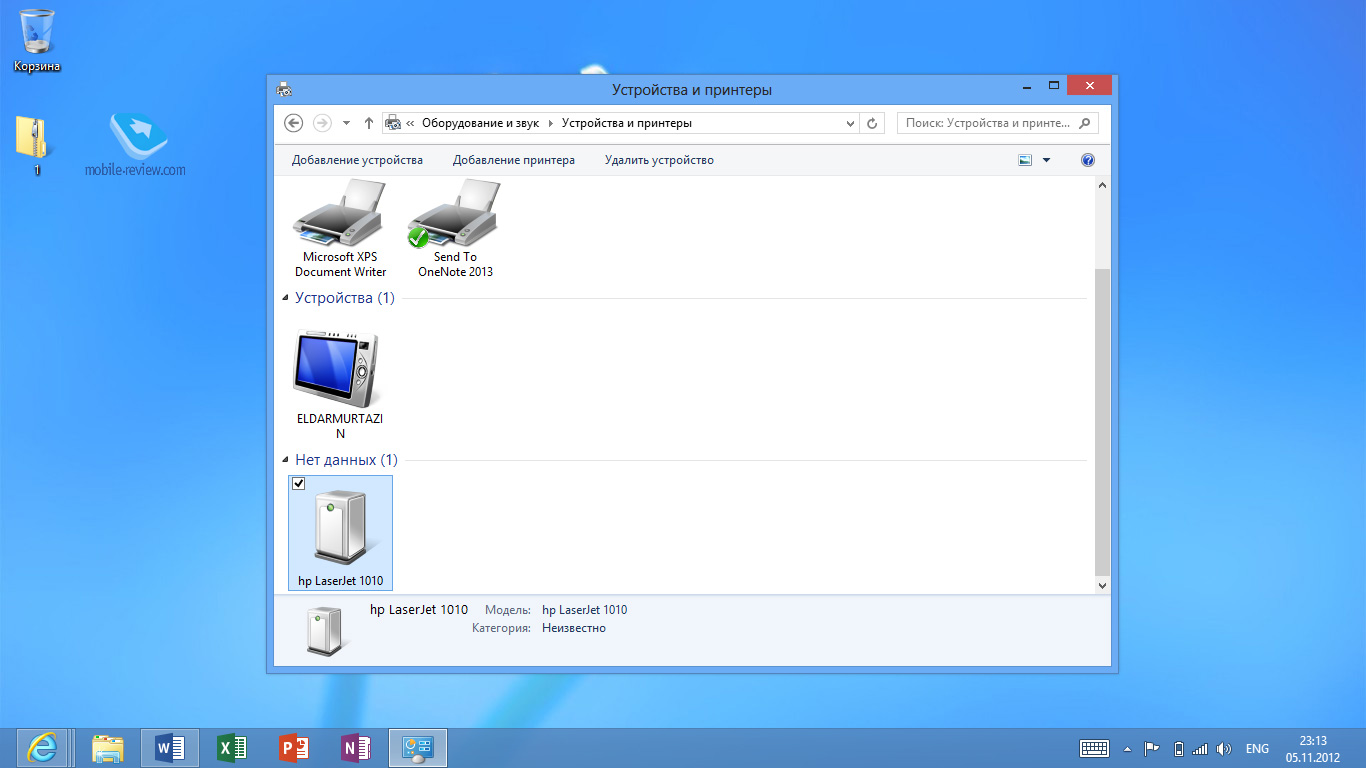
Task: Refresh the Devices and Printers view
Action: point(872,124)
